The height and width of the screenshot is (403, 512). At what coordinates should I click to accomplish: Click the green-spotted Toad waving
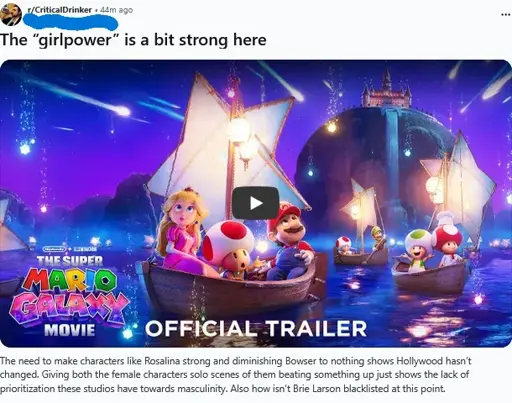pyautogui.click(x=416, y=249)
